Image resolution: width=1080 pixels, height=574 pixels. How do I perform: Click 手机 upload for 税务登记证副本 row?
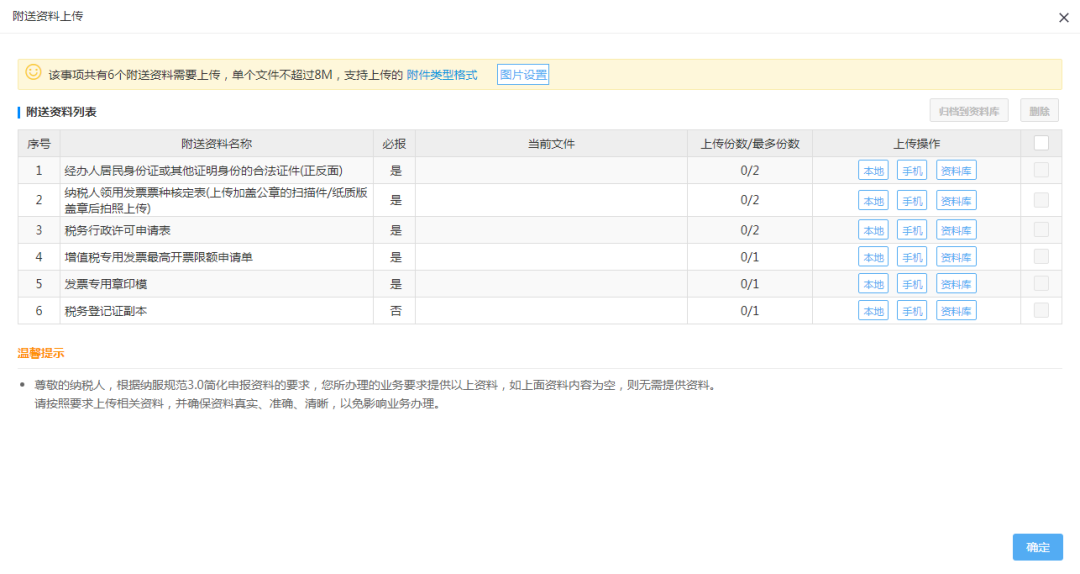pos(912,311)
